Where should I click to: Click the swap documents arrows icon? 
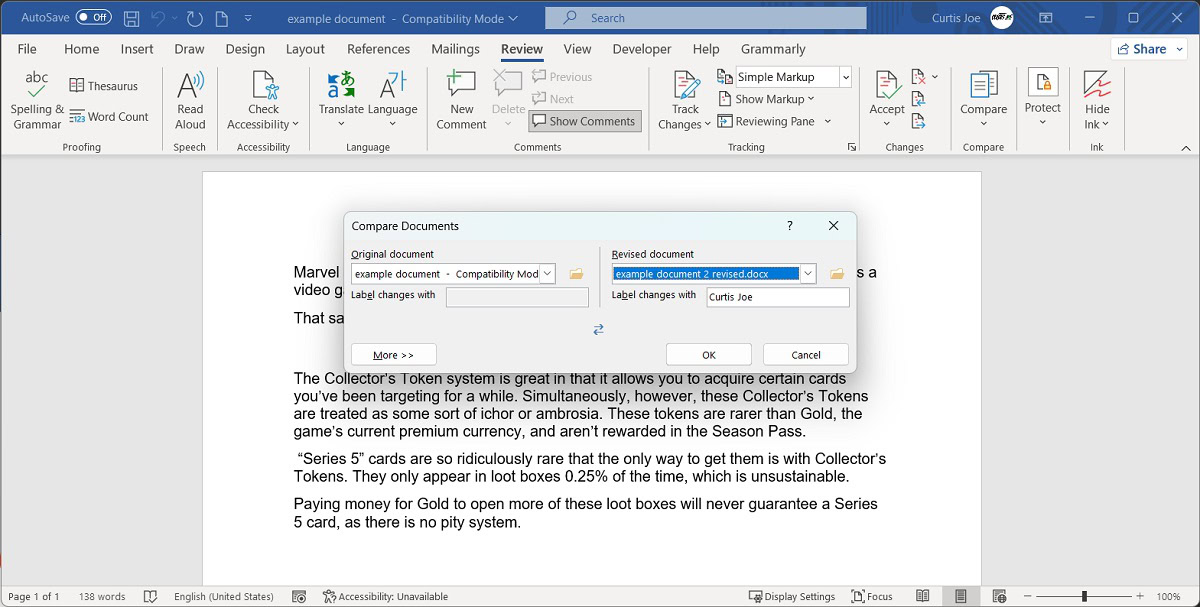598,329
